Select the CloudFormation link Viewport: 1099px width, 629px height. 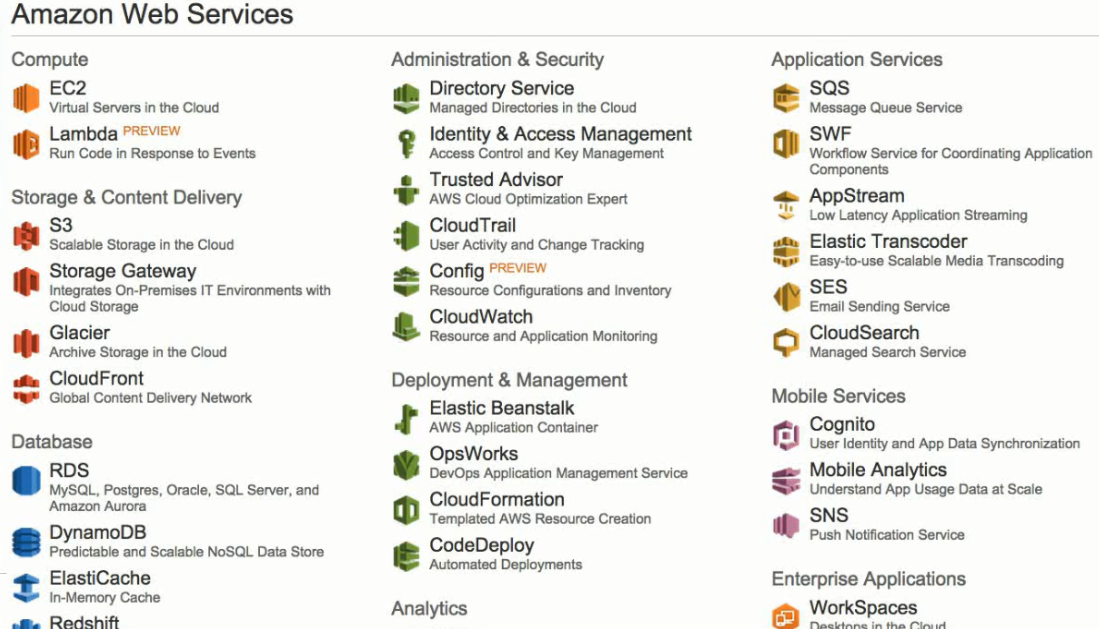pos(497,499)
